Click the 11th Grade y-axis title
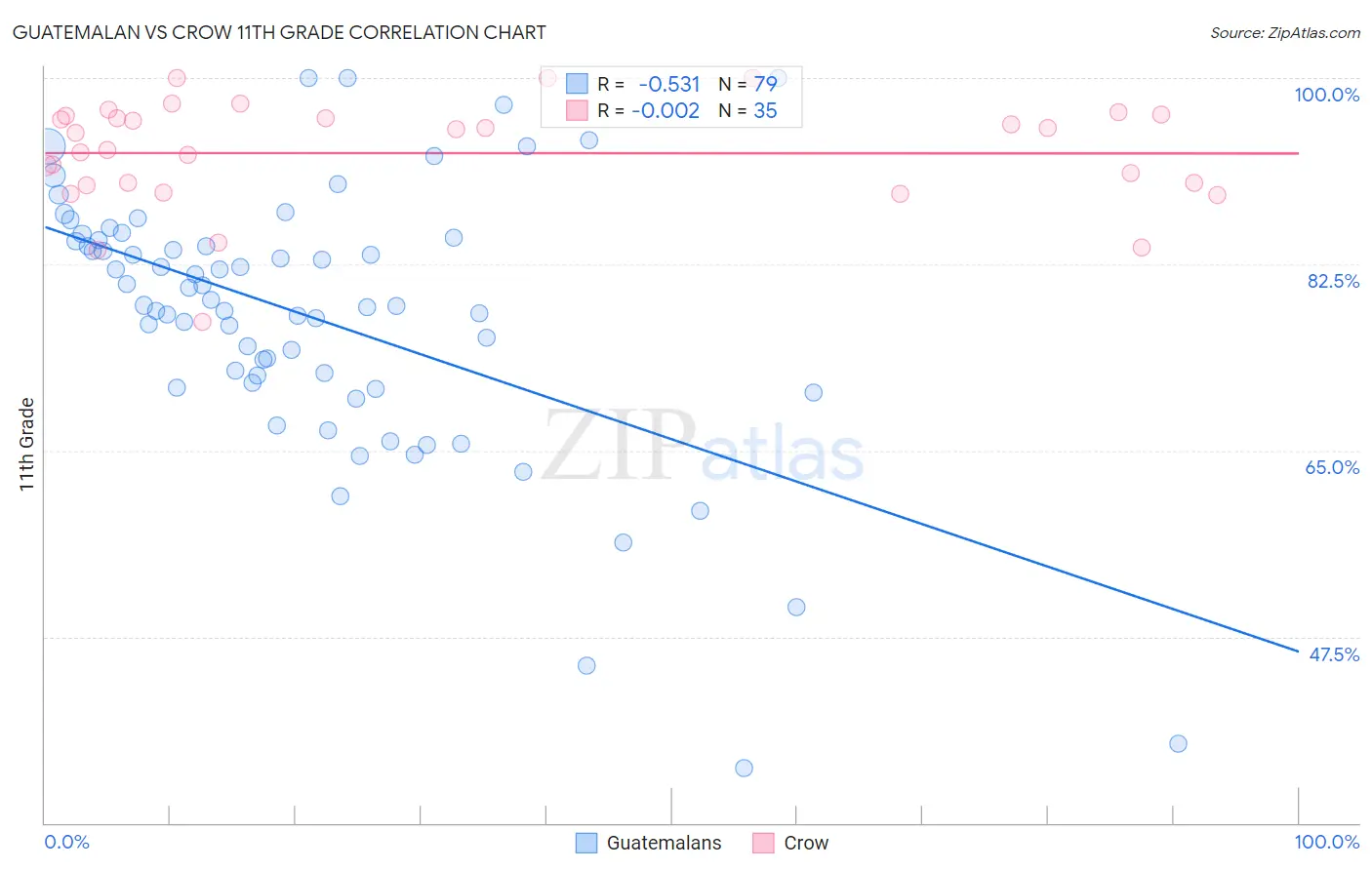Viewport: 1372px width, 870px height. click(x=26, y=444)
